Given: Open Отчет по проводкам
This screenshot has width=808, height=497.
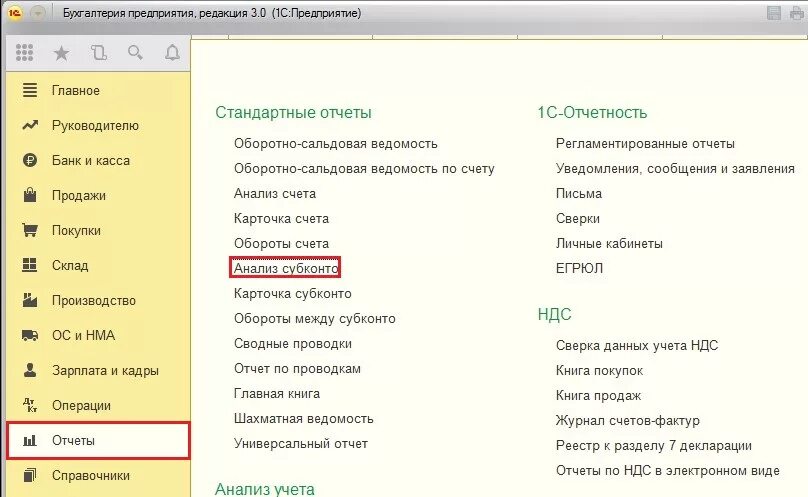Looking at the screenshot, I should (x=297, y=369).
